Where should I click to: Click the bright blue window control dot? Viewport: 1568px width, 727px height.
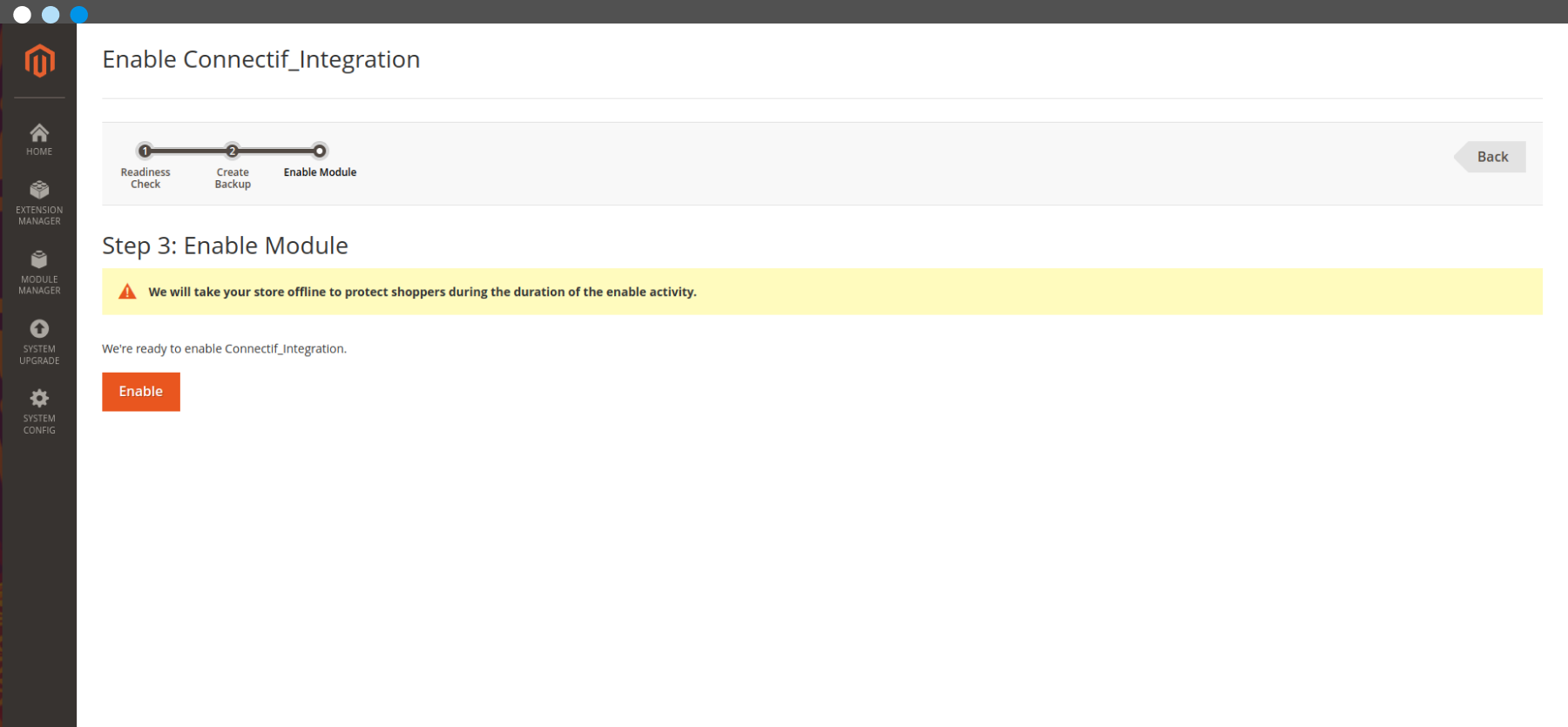pyautogui.click(x=79, y=15)
